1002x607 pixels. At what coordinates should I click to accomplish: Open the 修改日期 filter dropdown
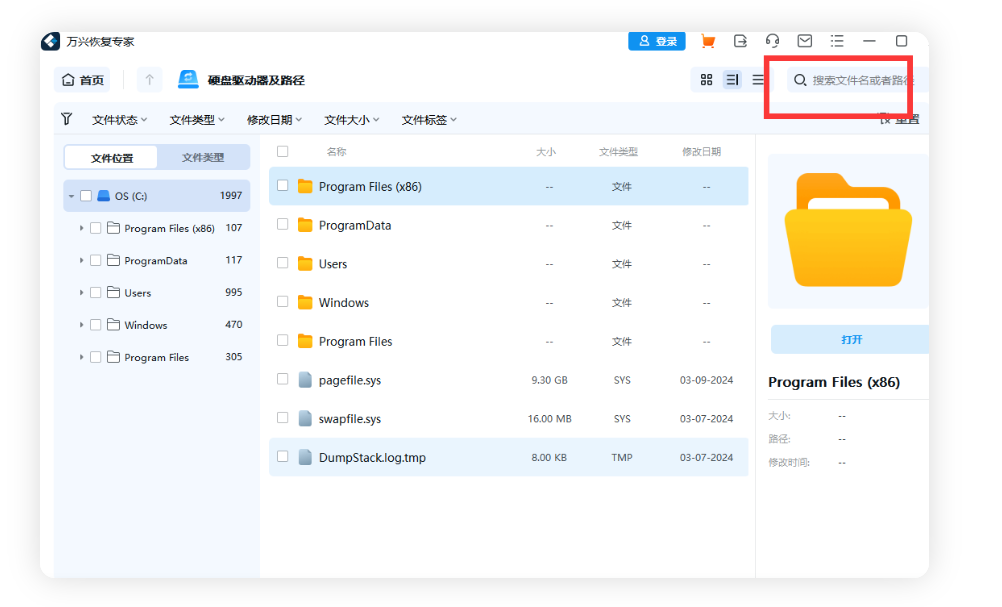[273, 118]
